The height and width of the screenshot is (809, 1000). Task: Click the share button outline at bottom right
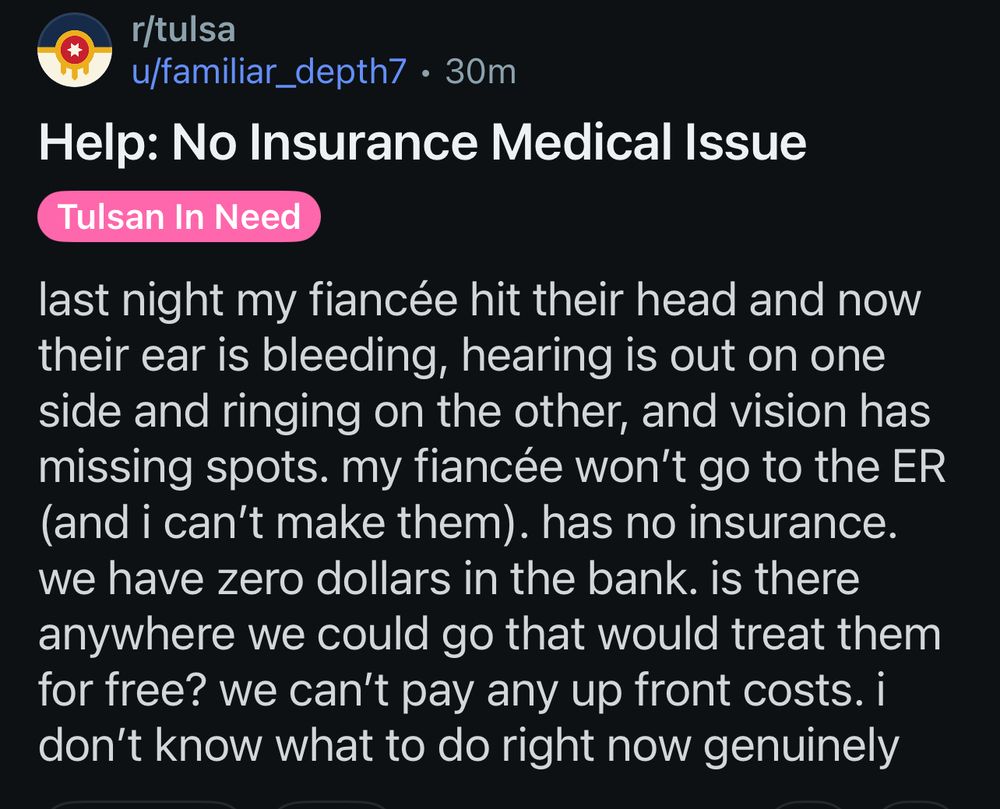tap(916, 805)
